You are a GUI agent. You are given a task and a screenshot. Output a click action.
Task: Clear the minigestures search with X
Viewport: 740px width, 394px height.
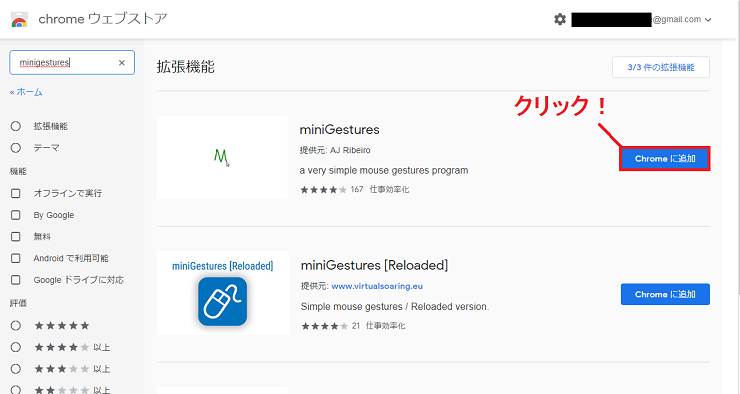click(x=122, y=62)
